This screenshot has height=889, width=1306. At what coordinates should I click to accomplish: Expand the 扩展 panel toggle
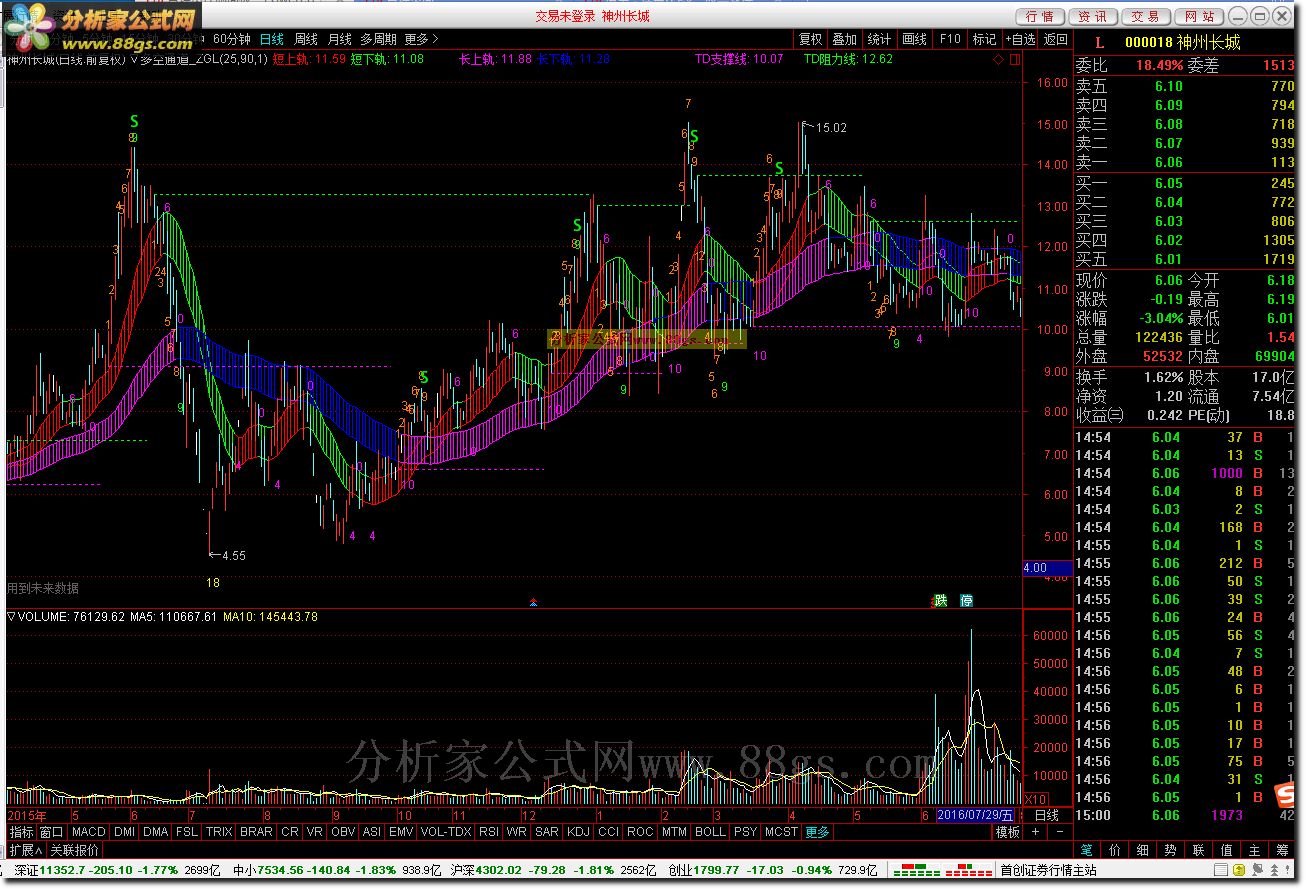point(26,850)
